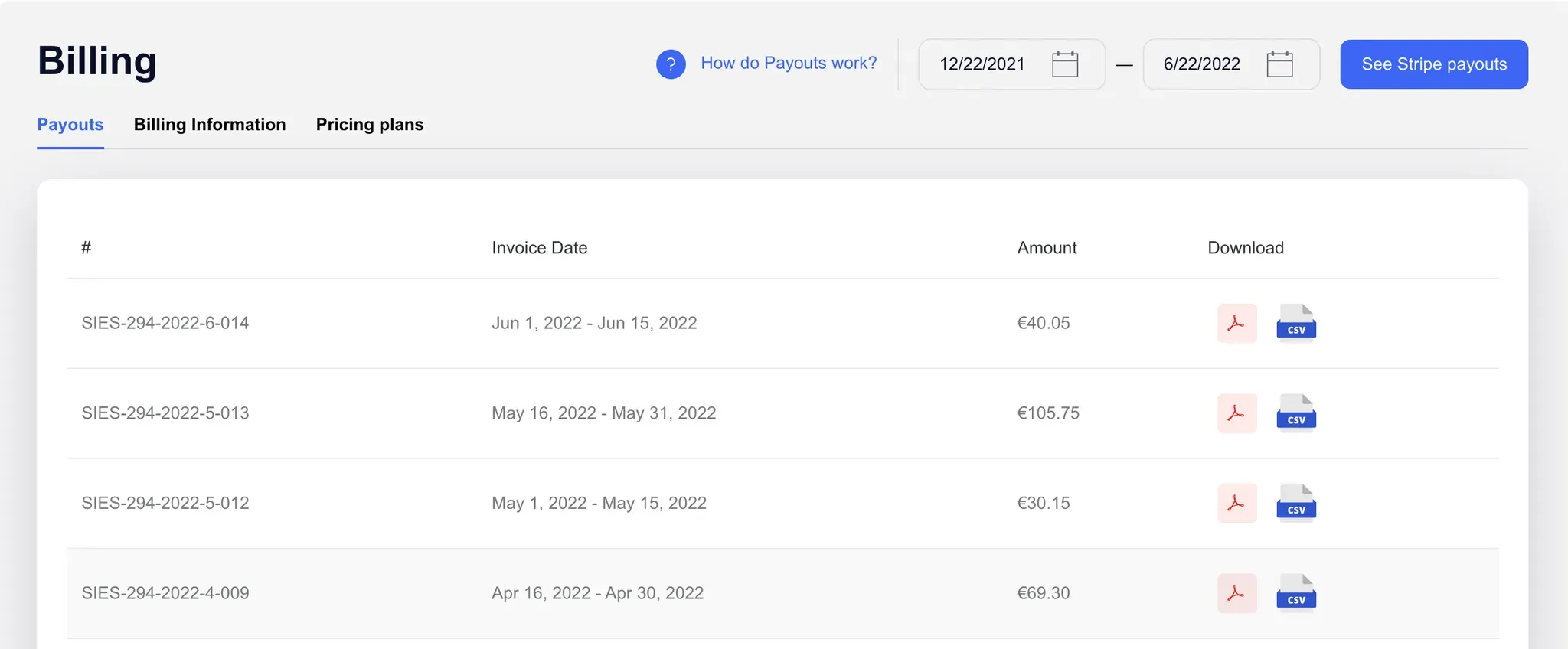Open the How do Payouts work link

click(x=789, y=64)
